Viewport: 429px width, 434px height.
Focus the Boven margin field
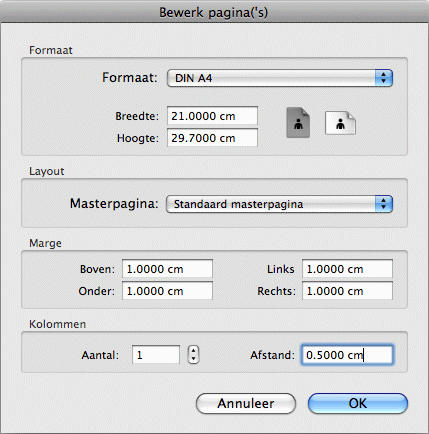(x=167, y=269)
